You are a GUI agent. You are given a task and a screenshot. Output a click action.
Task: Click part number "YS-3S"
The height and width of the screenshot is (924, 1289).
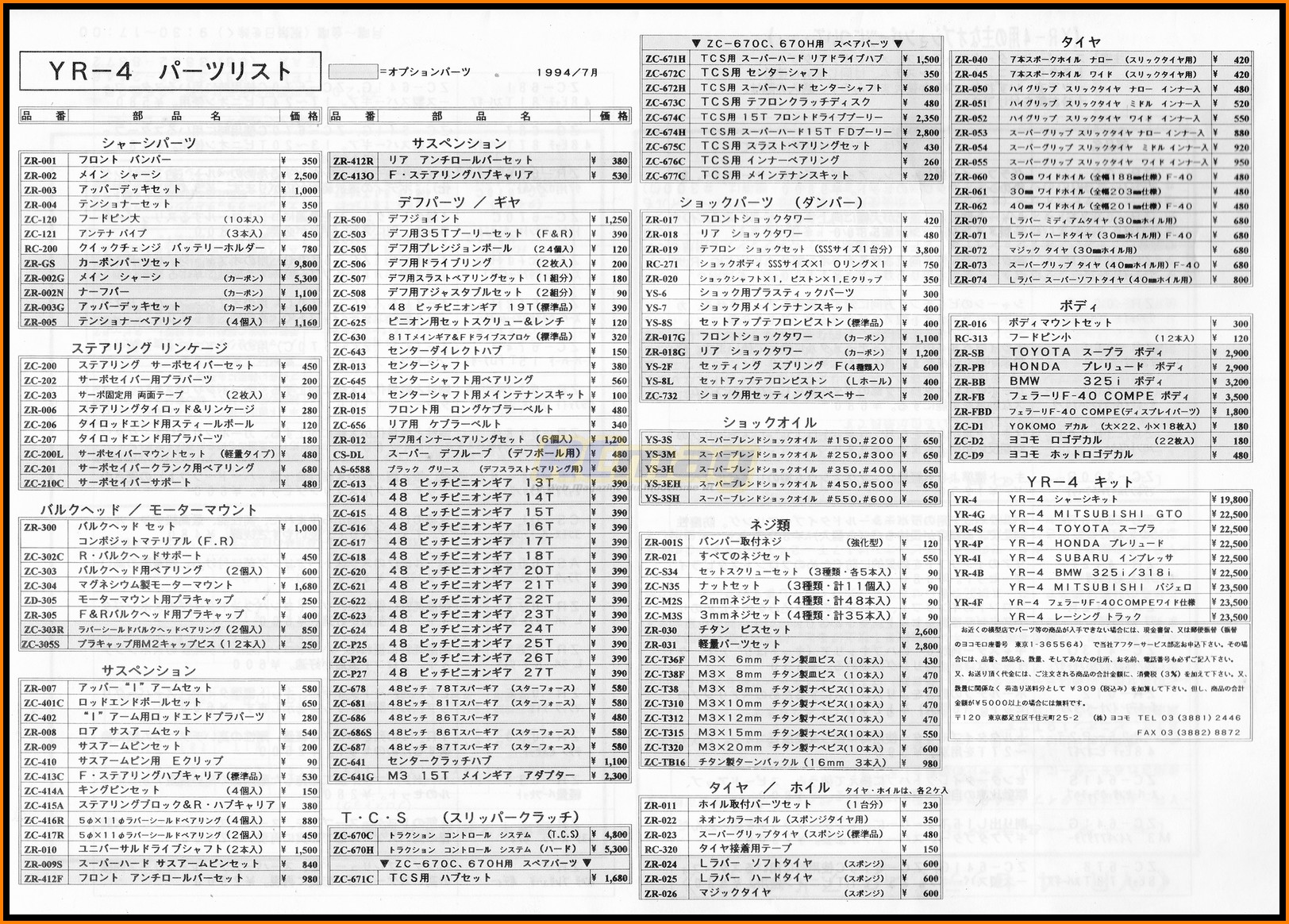pyautogui.click(x=659, y=440)
